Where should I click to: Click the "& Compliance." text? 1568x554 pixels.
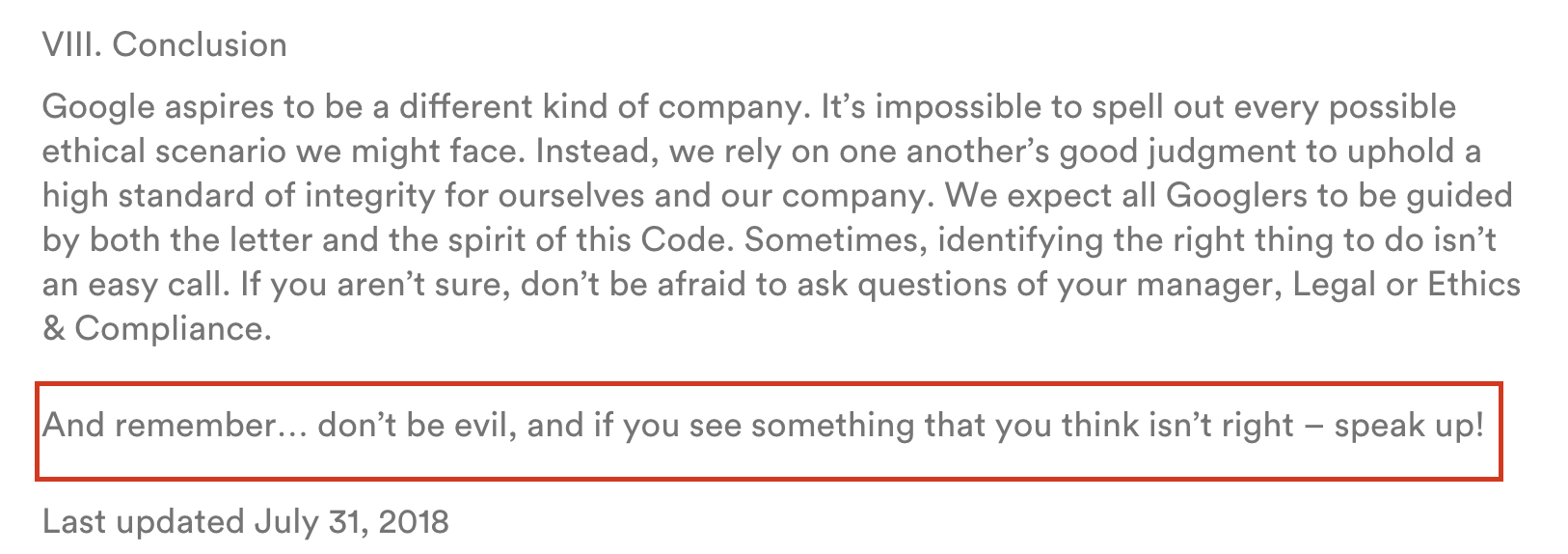click(x=157, y=329)
